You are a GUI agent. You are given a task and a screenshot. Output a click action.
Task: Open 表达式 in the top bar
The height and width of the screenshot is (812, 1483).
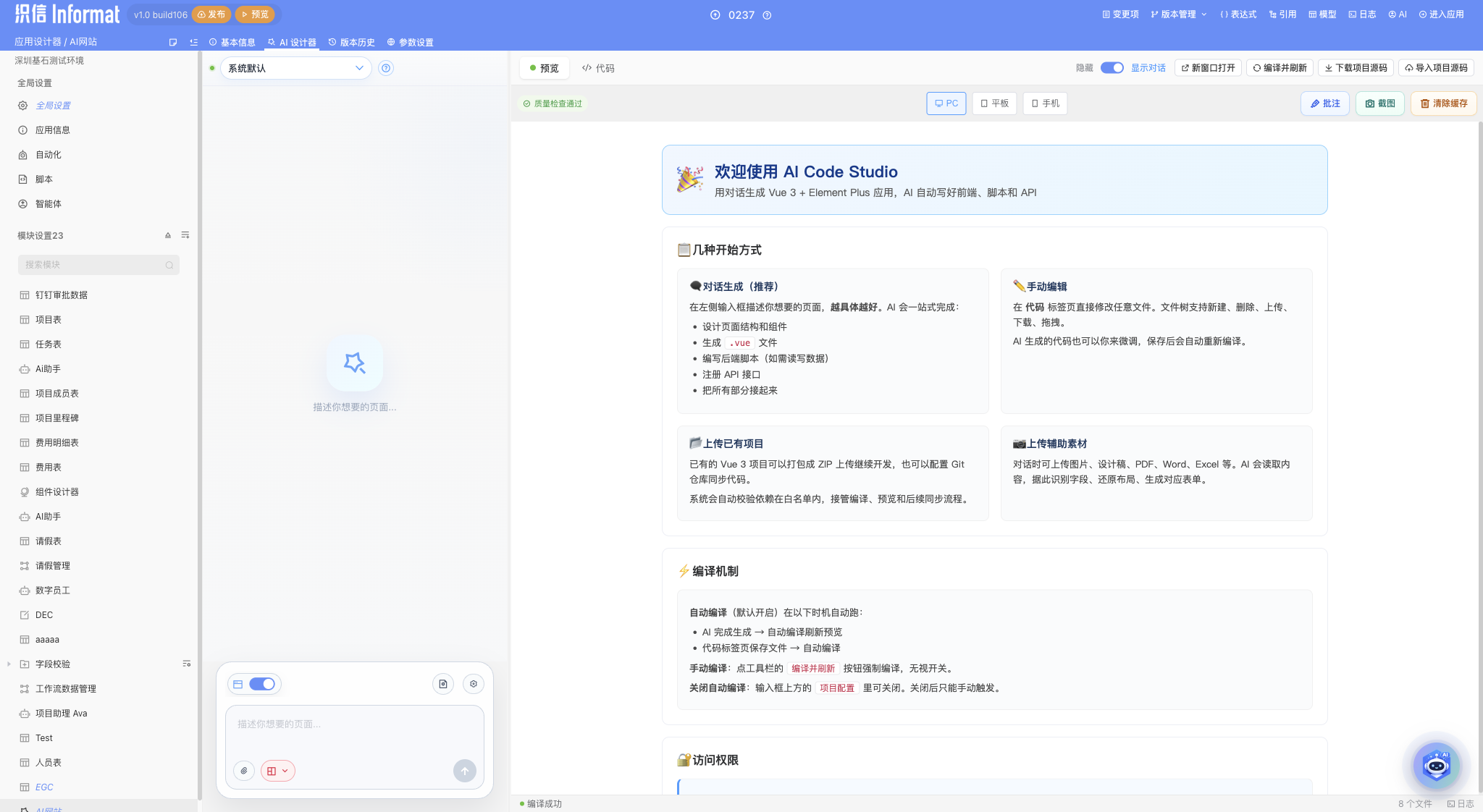1238,14
